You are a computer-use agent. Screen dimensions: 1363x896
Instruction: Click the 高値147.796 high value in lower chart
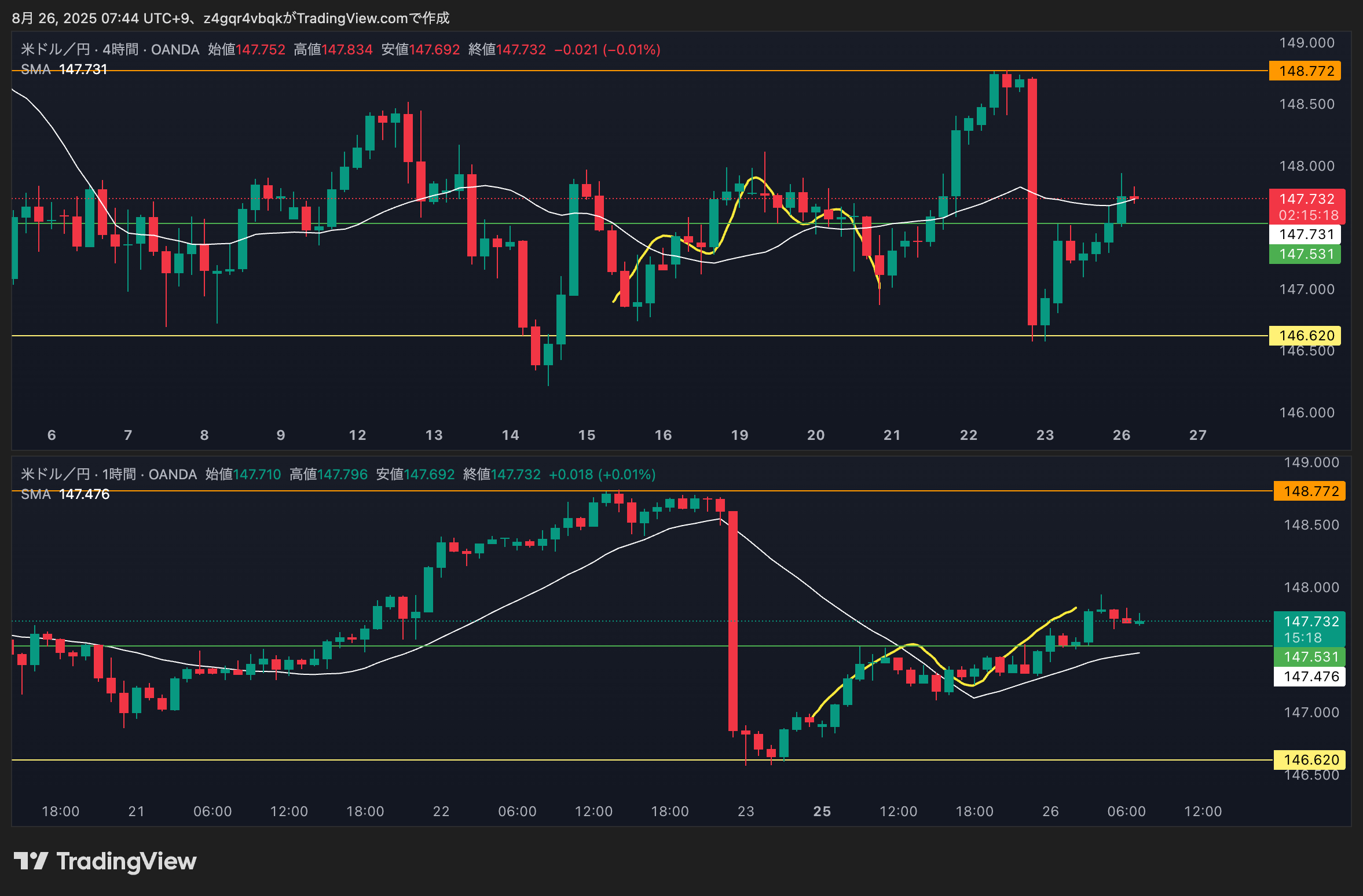[328, 475]
